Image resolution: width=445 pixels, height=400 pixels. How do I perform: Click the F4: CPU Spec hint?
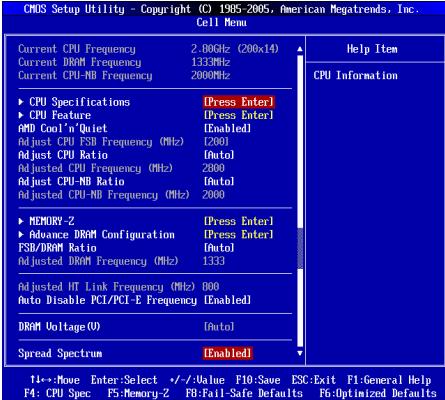(x=57, y=393)
